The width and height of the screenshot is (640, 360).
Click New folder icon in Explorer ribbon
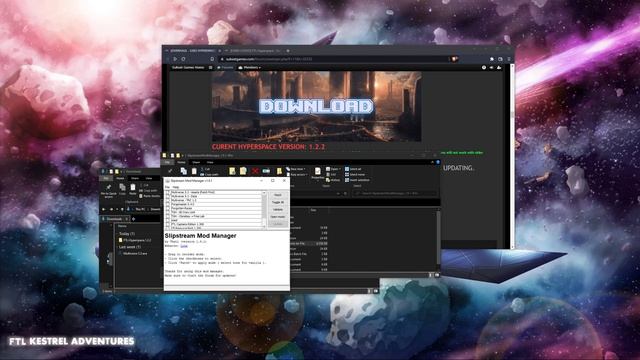click(x=280, y=171)
